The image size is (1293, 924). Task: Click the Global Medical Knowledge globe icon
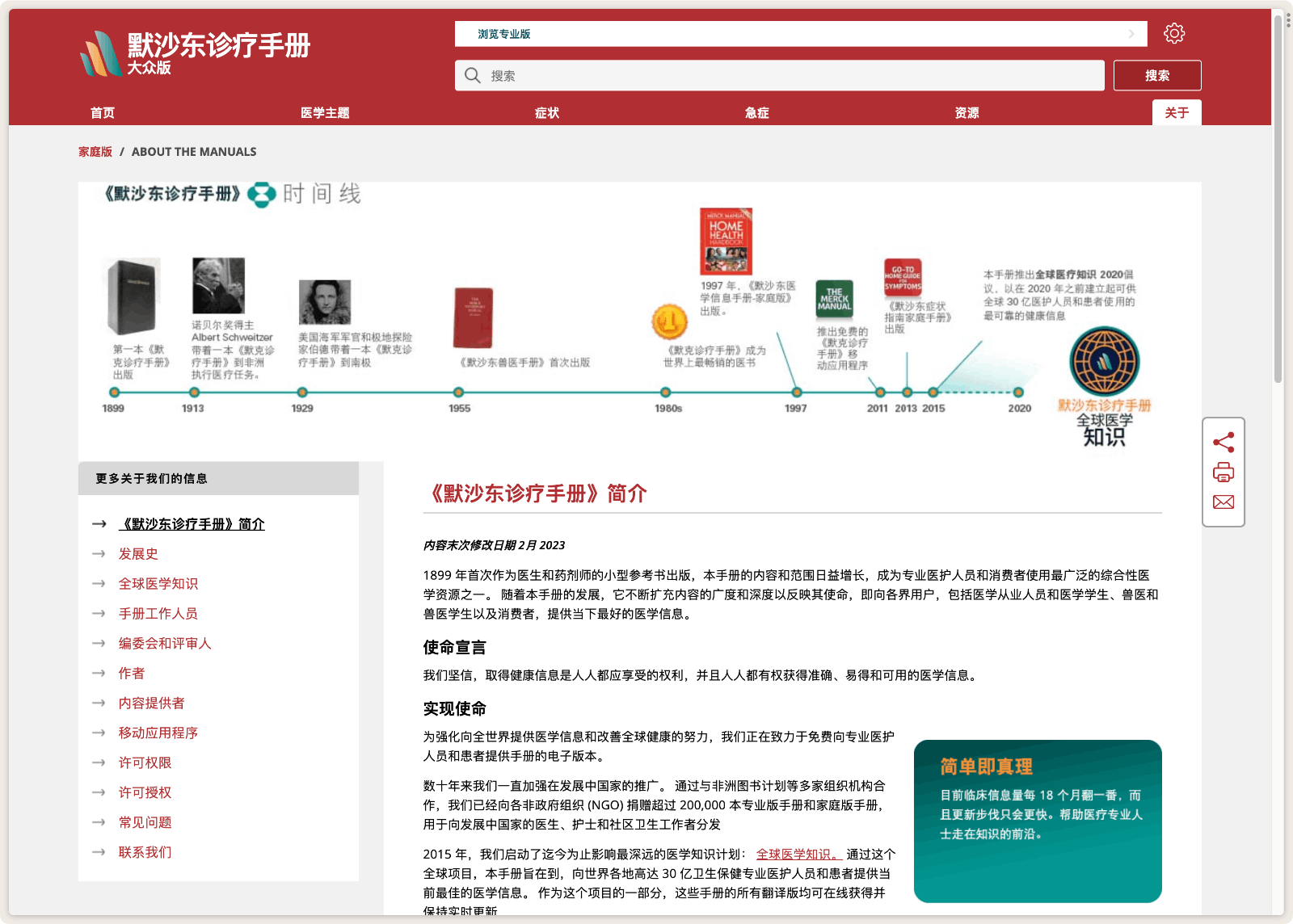(x=1104, y=361)
